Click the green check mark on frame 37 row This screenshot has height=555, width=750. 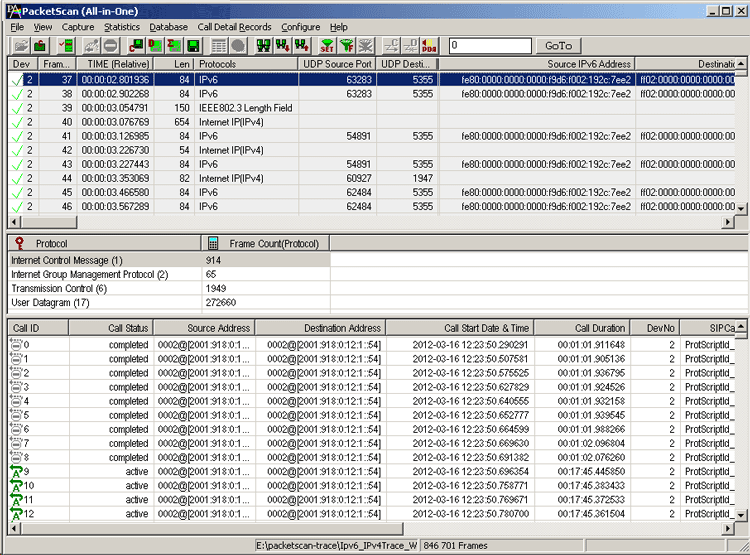tap(17, 80)
